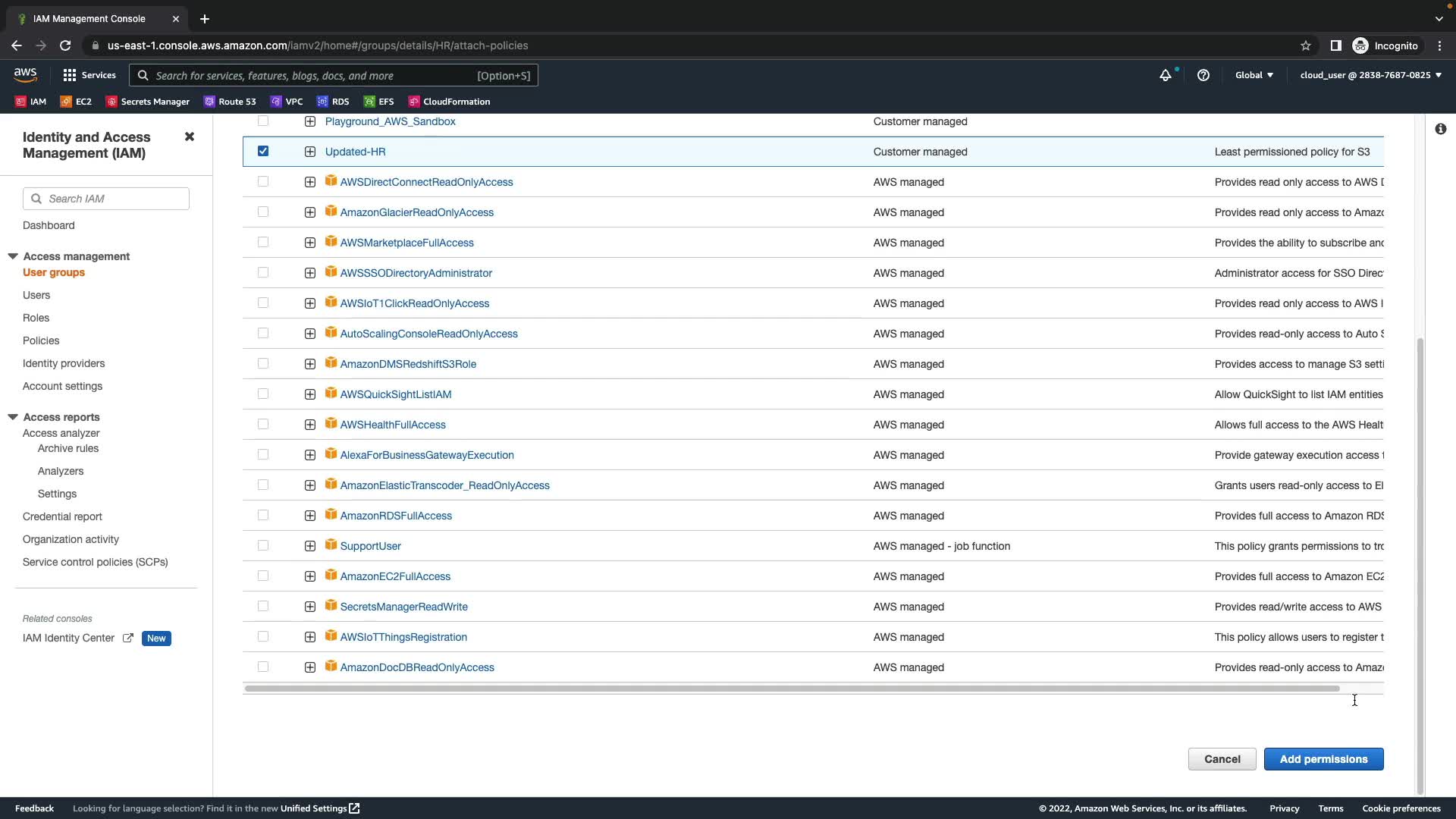Click the Add permissions button
1456x819 pixels.
click(1323, 759)
